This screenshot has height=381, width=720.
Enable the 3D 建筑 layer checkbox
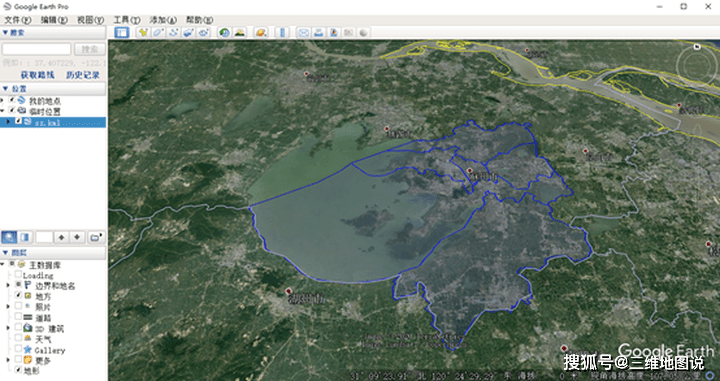pos(18,327)
